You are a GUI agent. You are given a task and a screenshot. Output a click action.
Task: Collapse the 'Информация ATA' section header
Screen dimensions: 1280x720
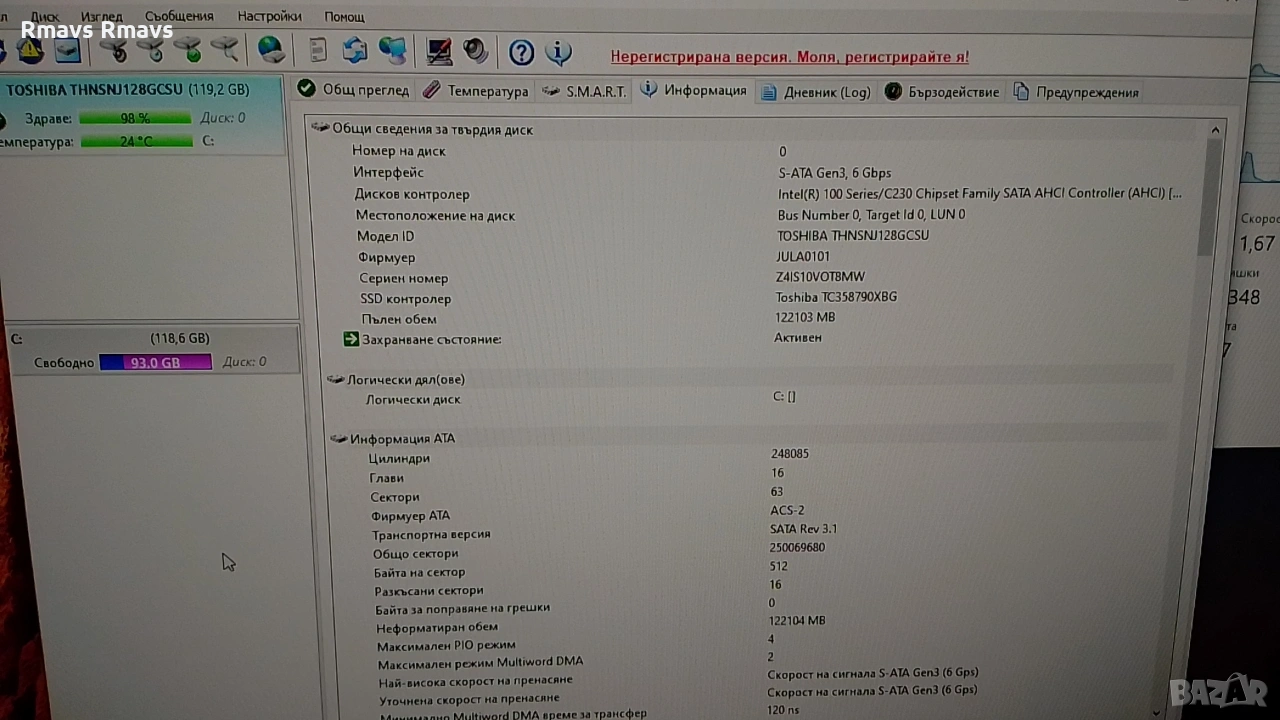(339, 438)
